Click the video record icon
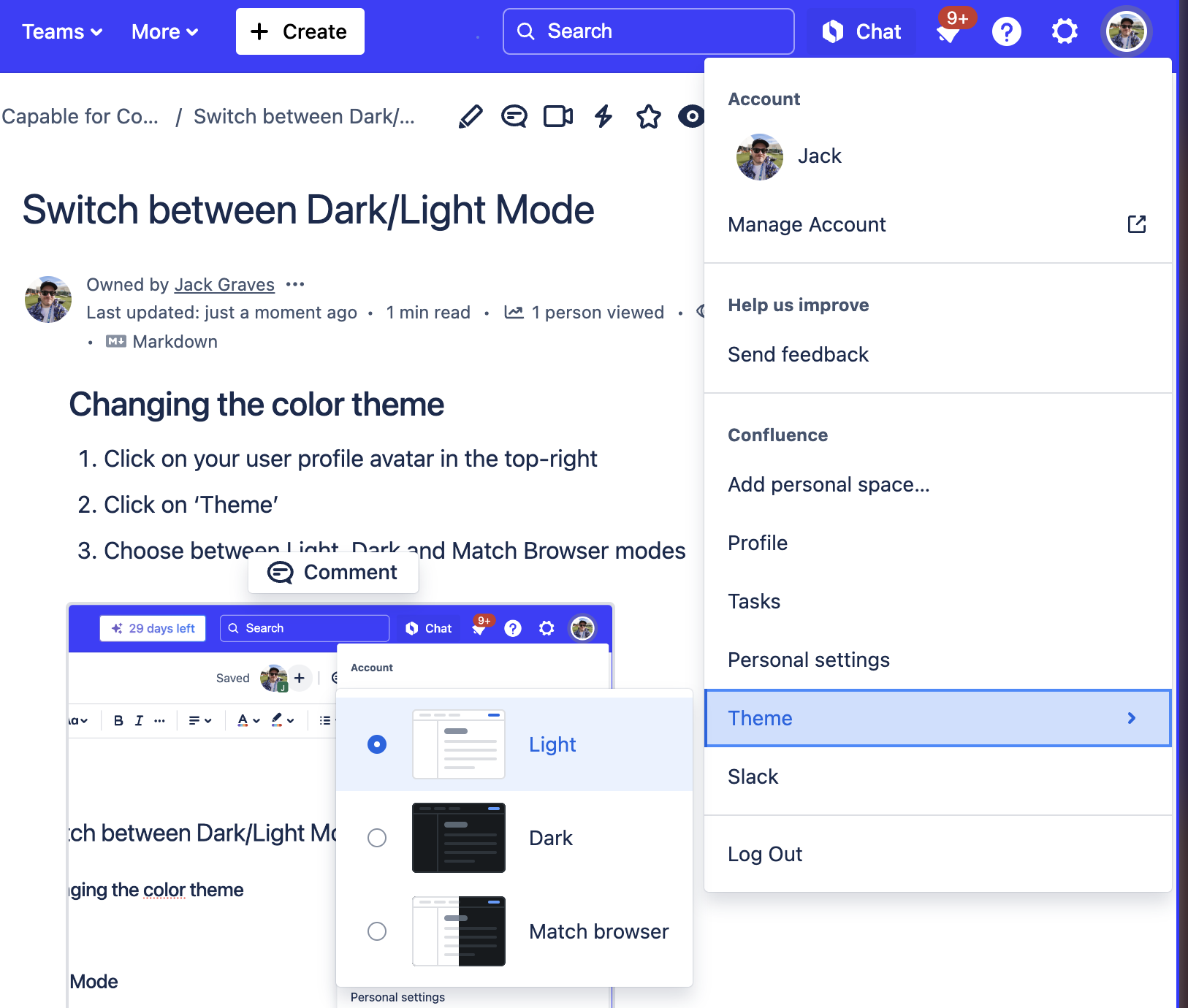 click(x=558, y=117)
